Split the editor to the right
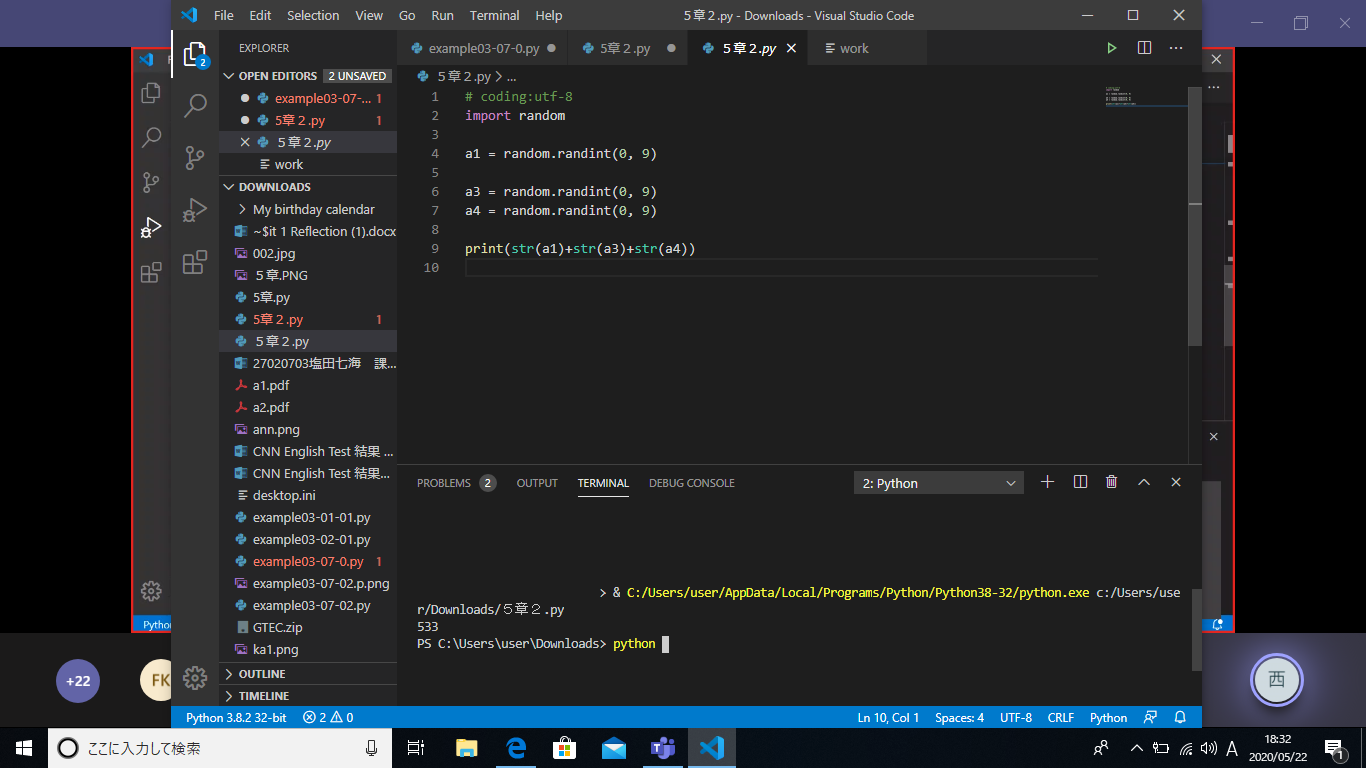The height and width of the screenshot is (768, 1366). [1144, 48]
